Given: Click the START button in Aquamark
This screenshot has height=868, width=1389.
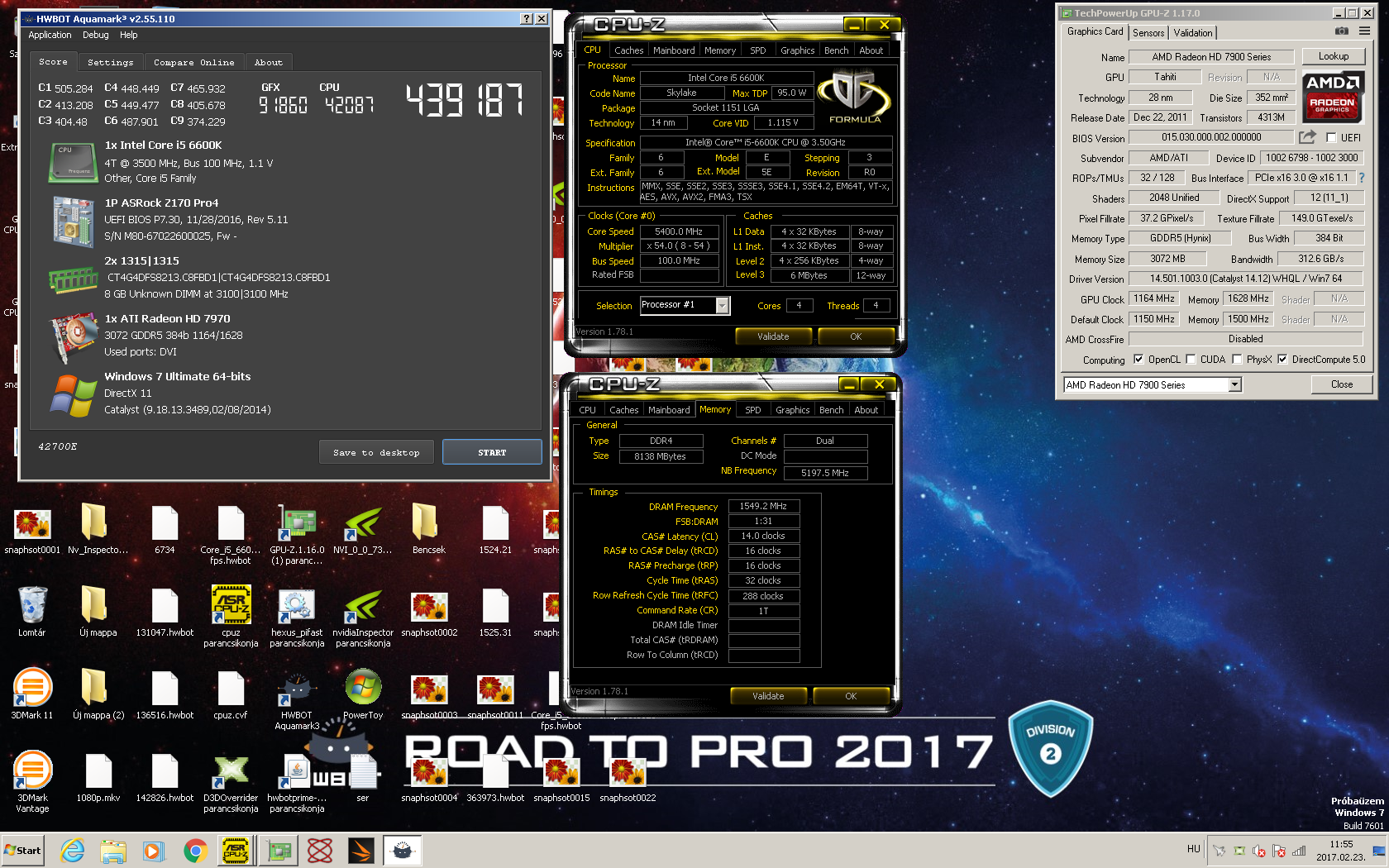Looking at the screenshot, I should point(492,452).
